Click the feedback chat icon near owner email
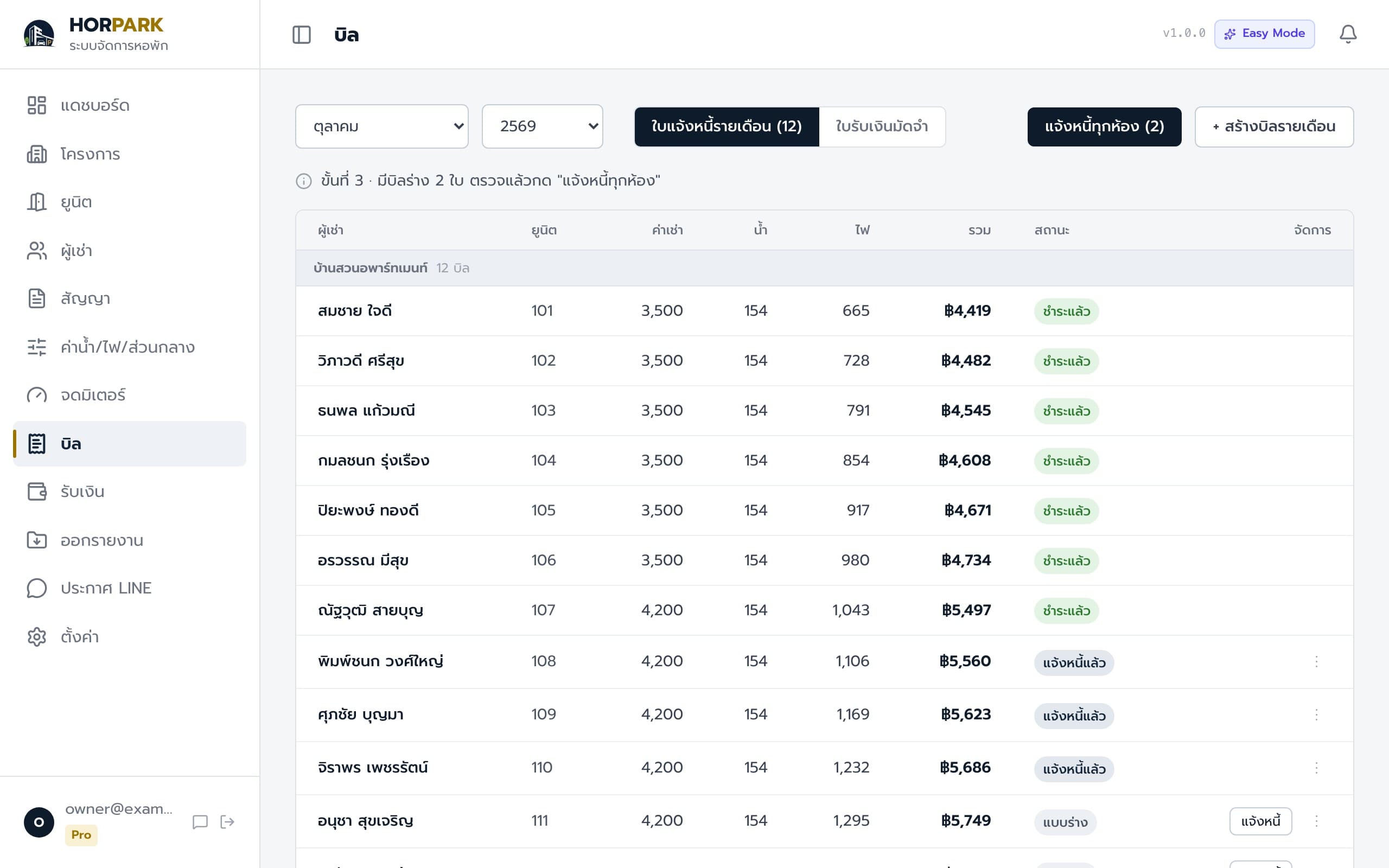This screenshot has height=868, width=1389. click(200, 822)
